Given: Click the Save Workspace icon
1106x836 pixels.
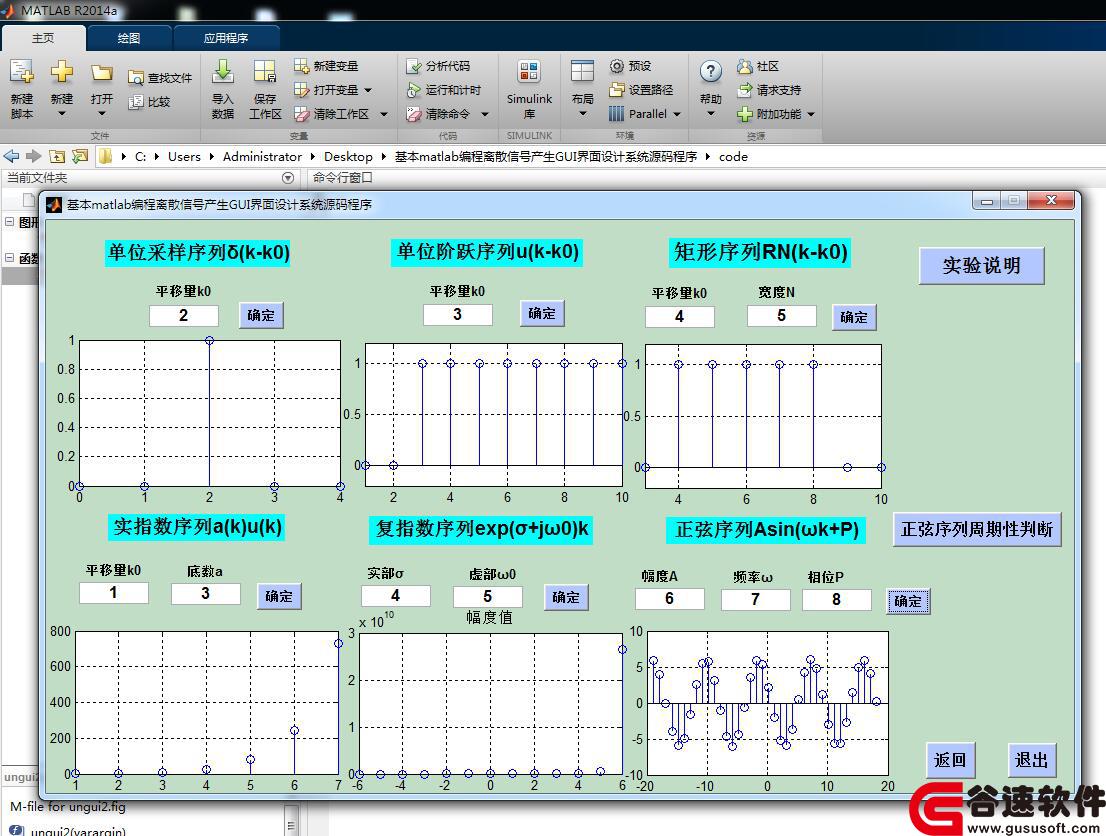Looking at the screenshot, I should 265,72.
